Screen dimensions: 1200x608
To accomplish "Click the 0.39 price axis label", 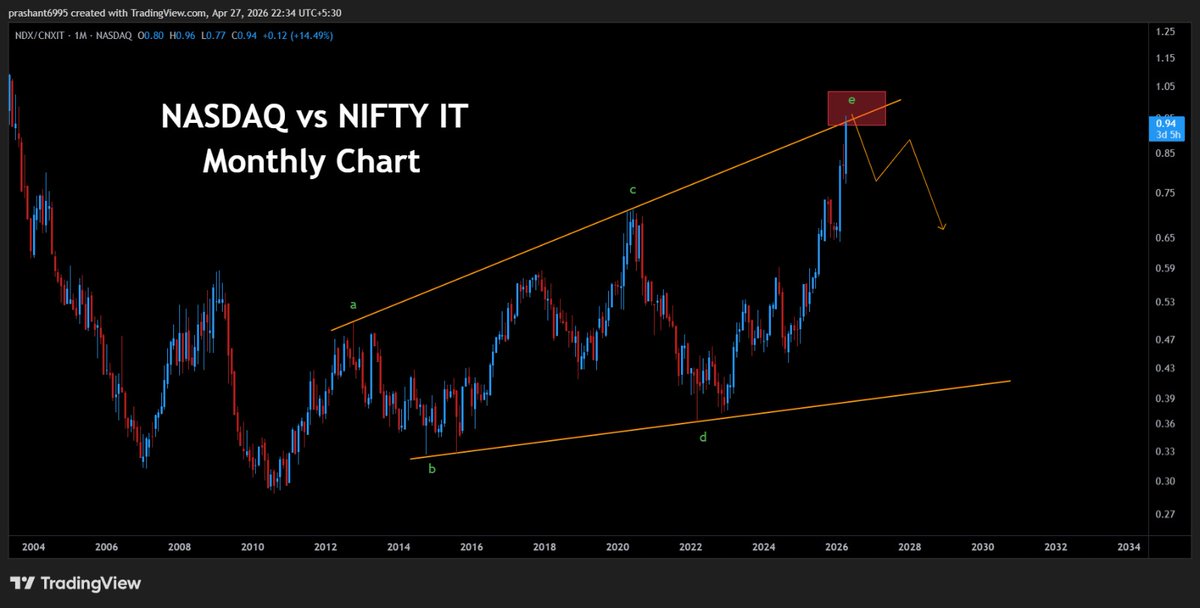I will 1164,399.
